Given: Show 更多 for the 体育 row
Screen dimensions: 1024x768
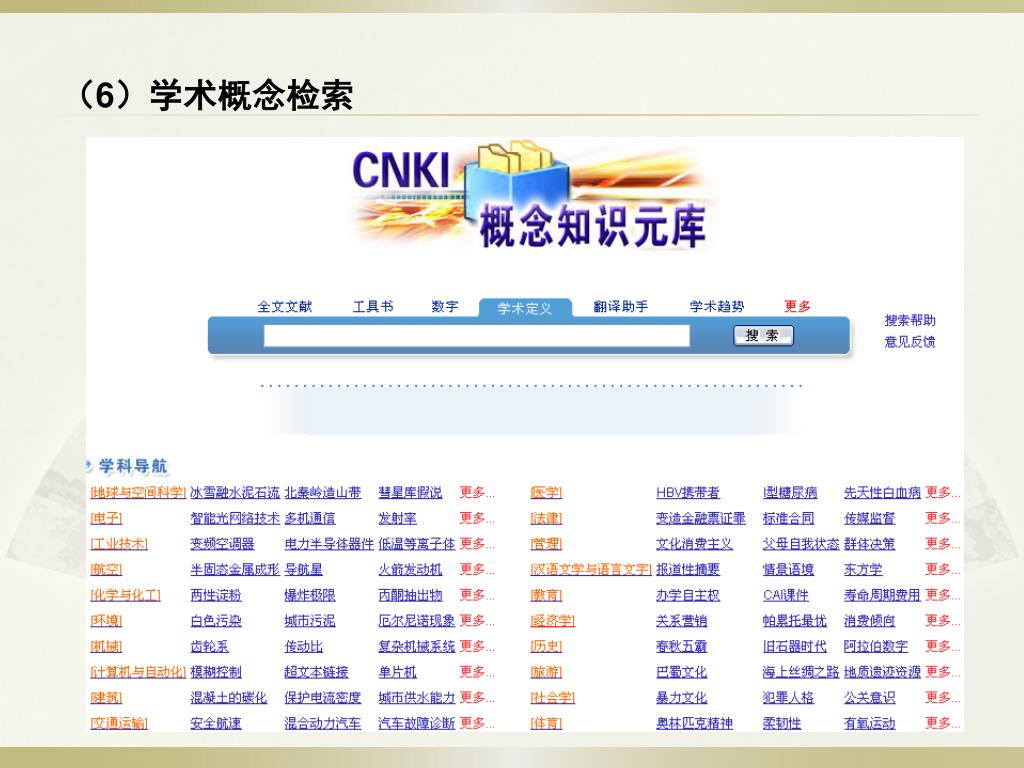Looking at the screenshot, I should point(942,724).
